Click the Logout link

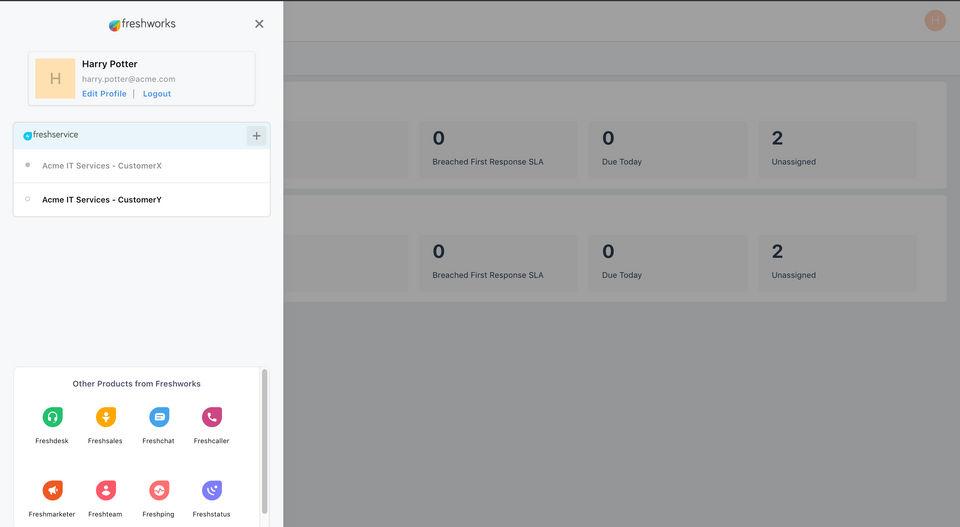pos(157,94)
